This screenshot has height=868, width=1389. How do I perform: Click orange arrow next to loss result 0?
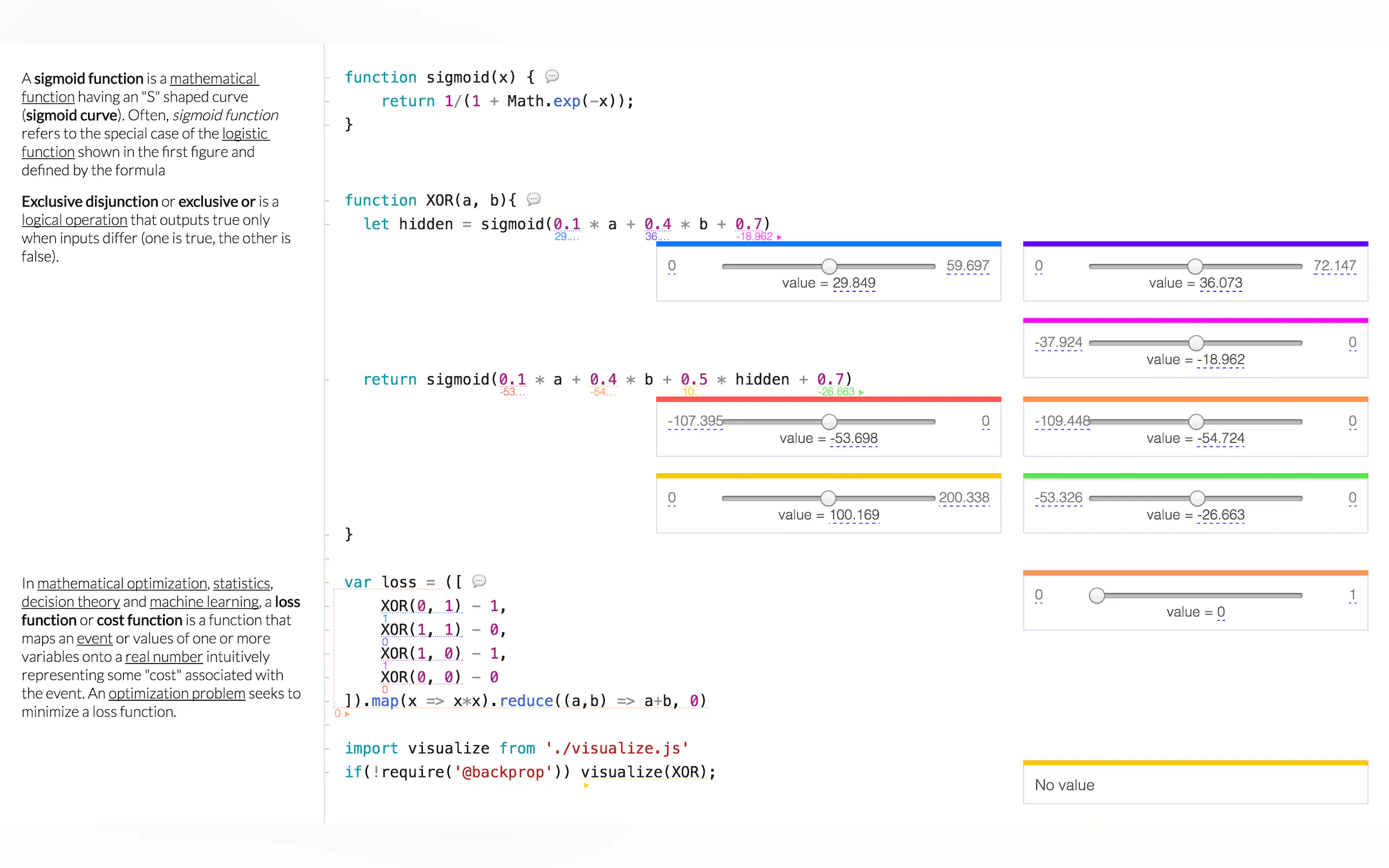[x=347, y=714]
